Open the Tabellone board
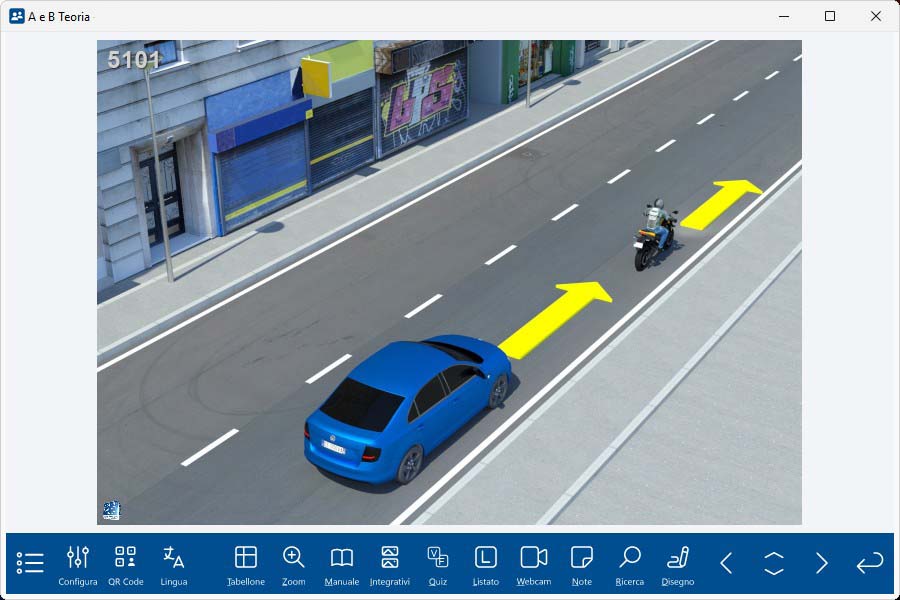 point(245,565)
